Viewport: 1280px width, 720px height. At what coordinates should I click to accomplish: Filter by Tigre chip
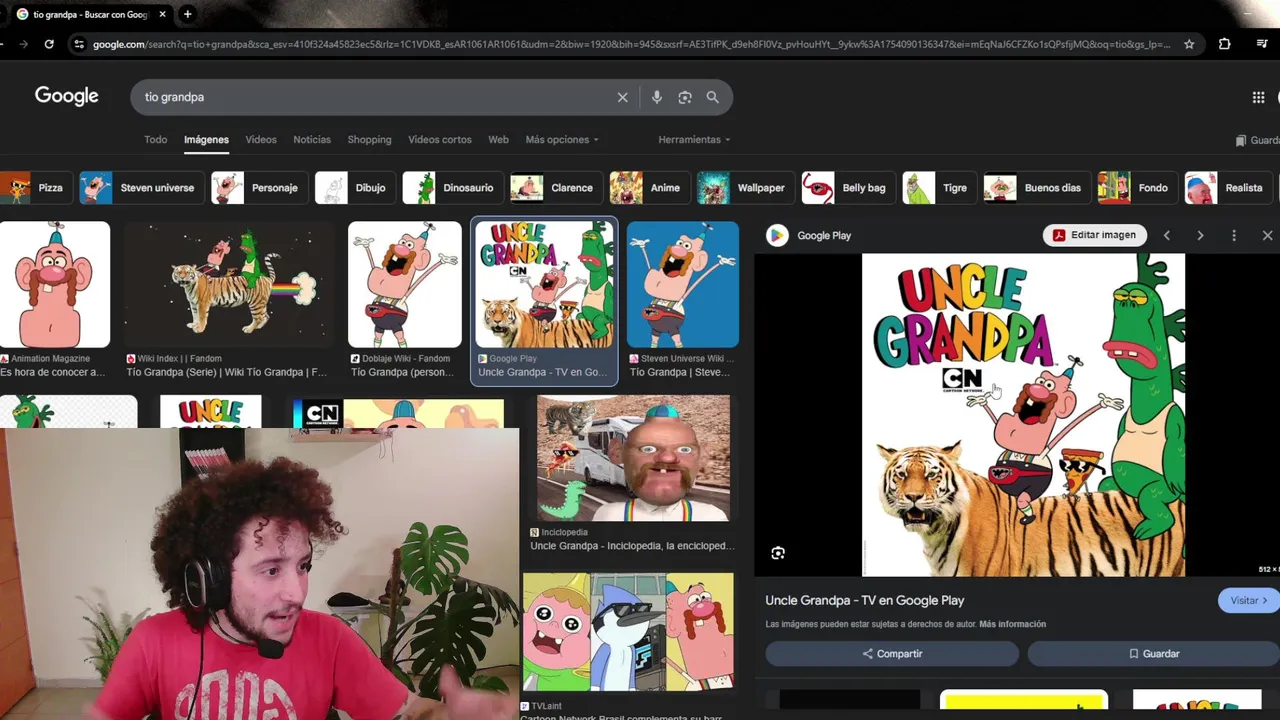pos(940,188)
